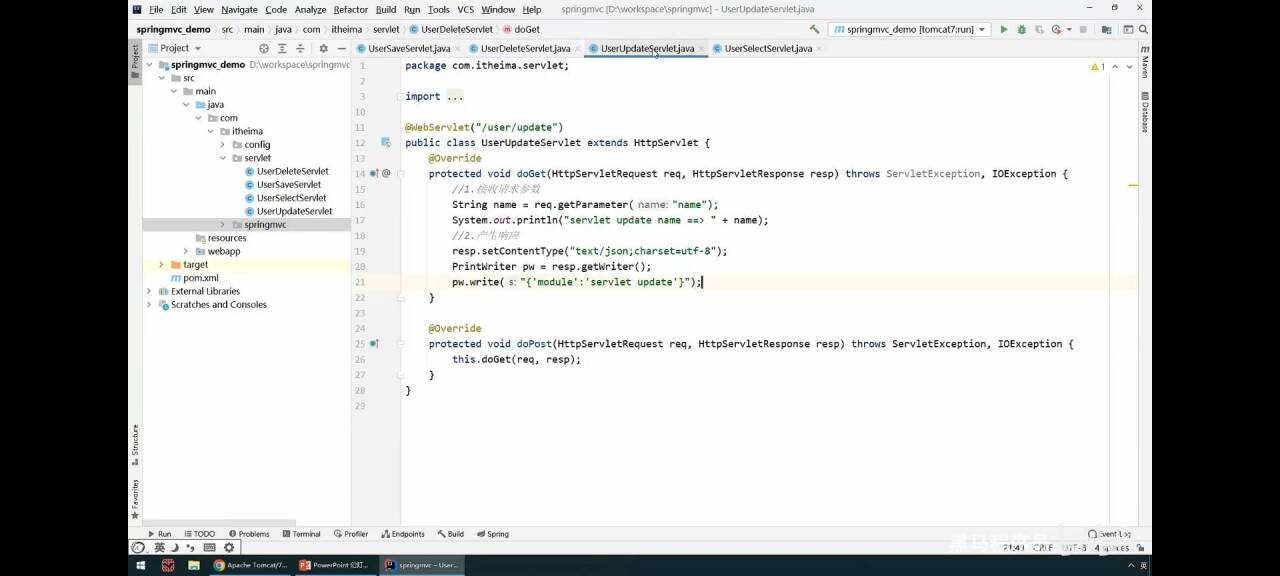Image resolution: width=1280 pixels, height=576 pixels.
Task: Expand the webapp folder
Action: (x=186, y=251)
